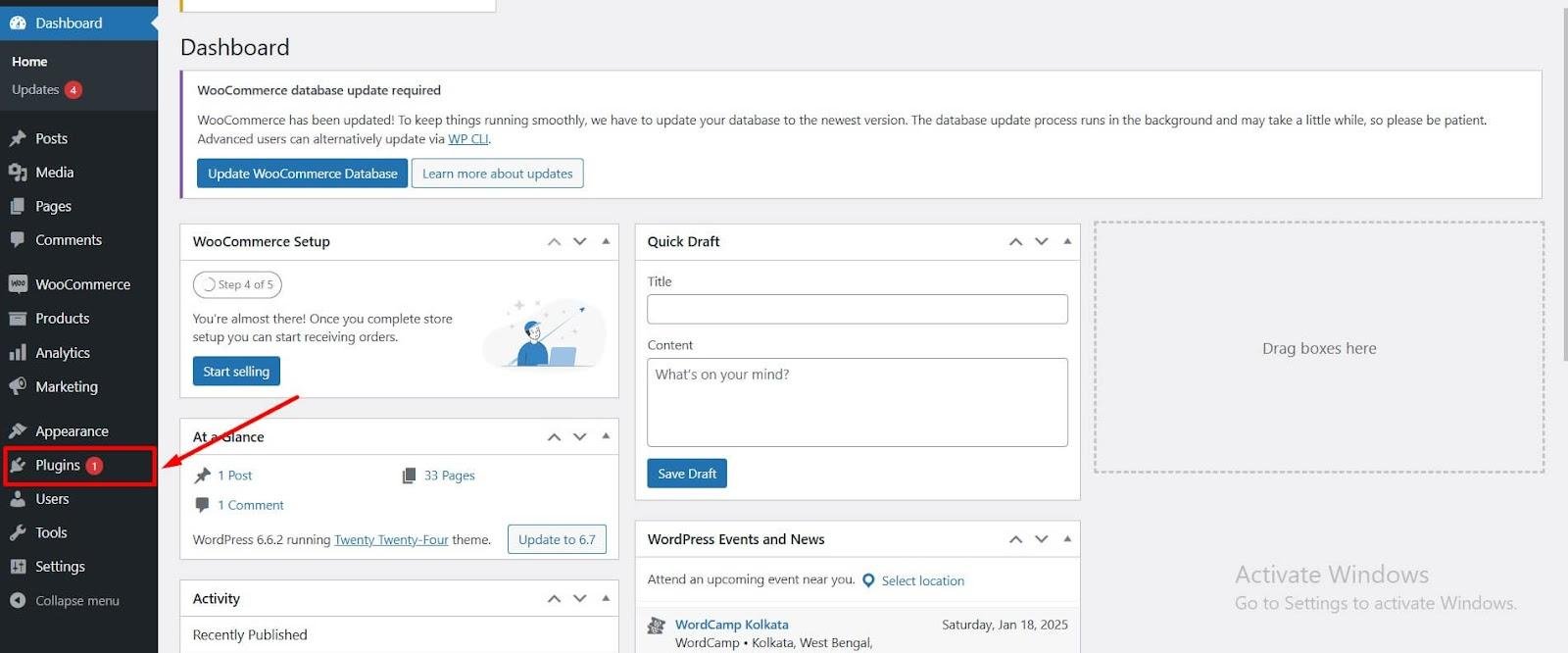Click the WordCamp Kolkata event icon
This screenshot has height=653, width=1568.
click(657, 626)
